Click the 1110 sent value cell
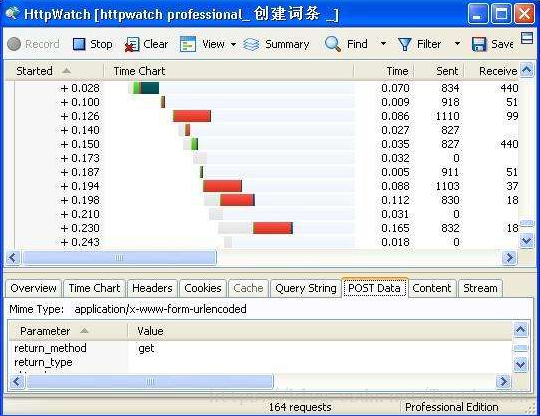This screenshot has width=540, height=416. point(447,116)
